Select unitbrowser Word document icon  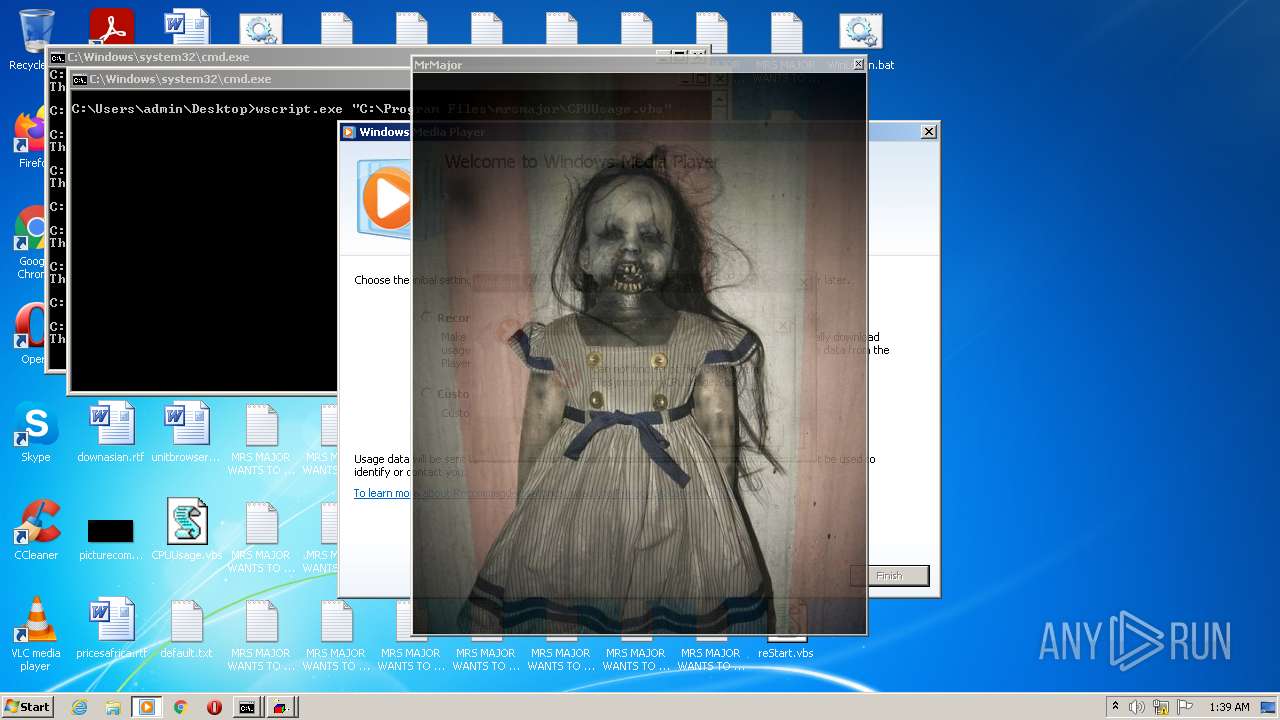tap(186, 433)
